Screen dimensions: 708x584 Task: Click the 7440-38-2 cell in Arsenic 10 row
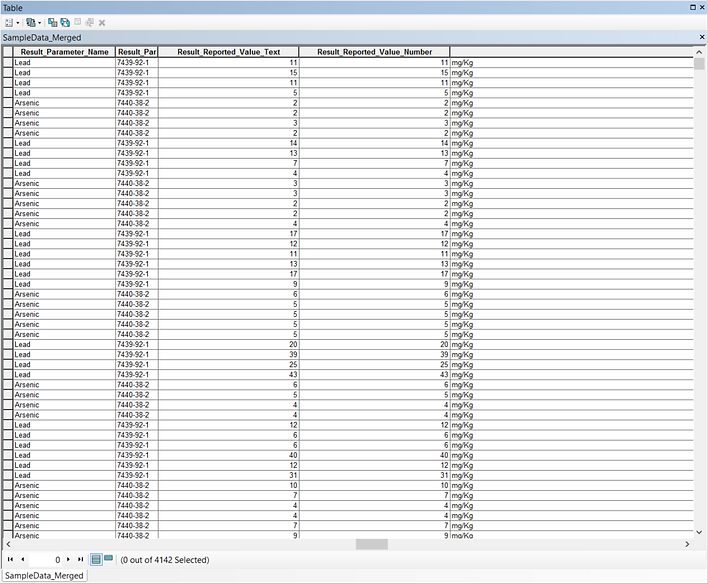[137, 486]
